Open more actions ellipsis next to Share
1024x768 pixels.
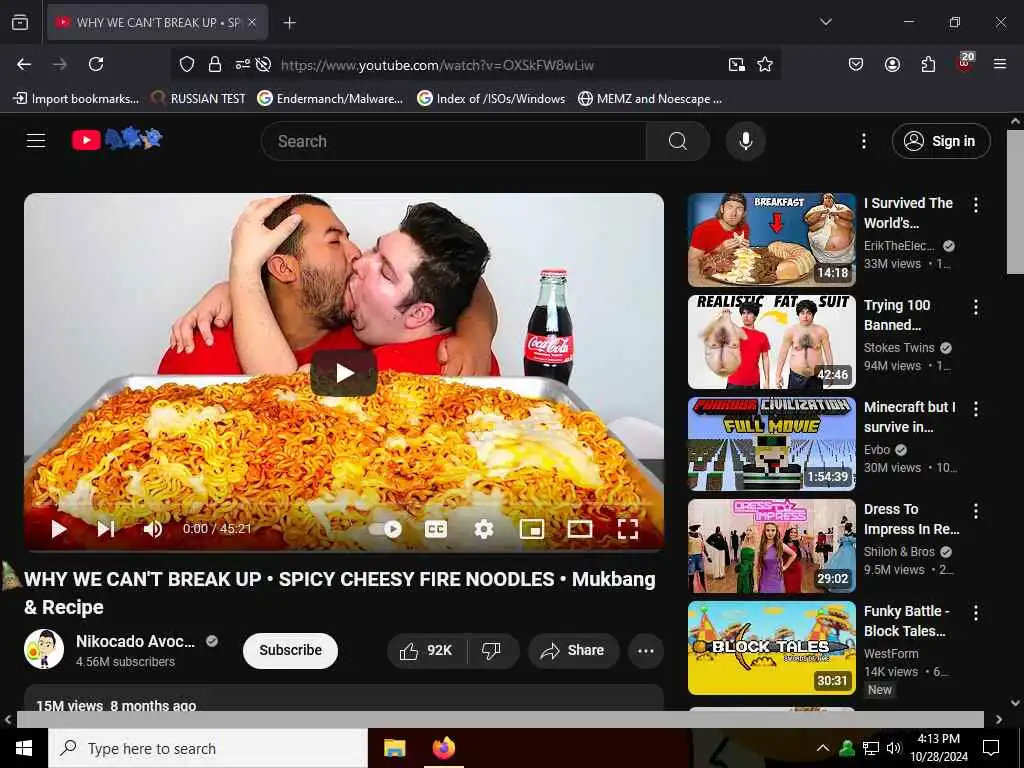(646, 650)
